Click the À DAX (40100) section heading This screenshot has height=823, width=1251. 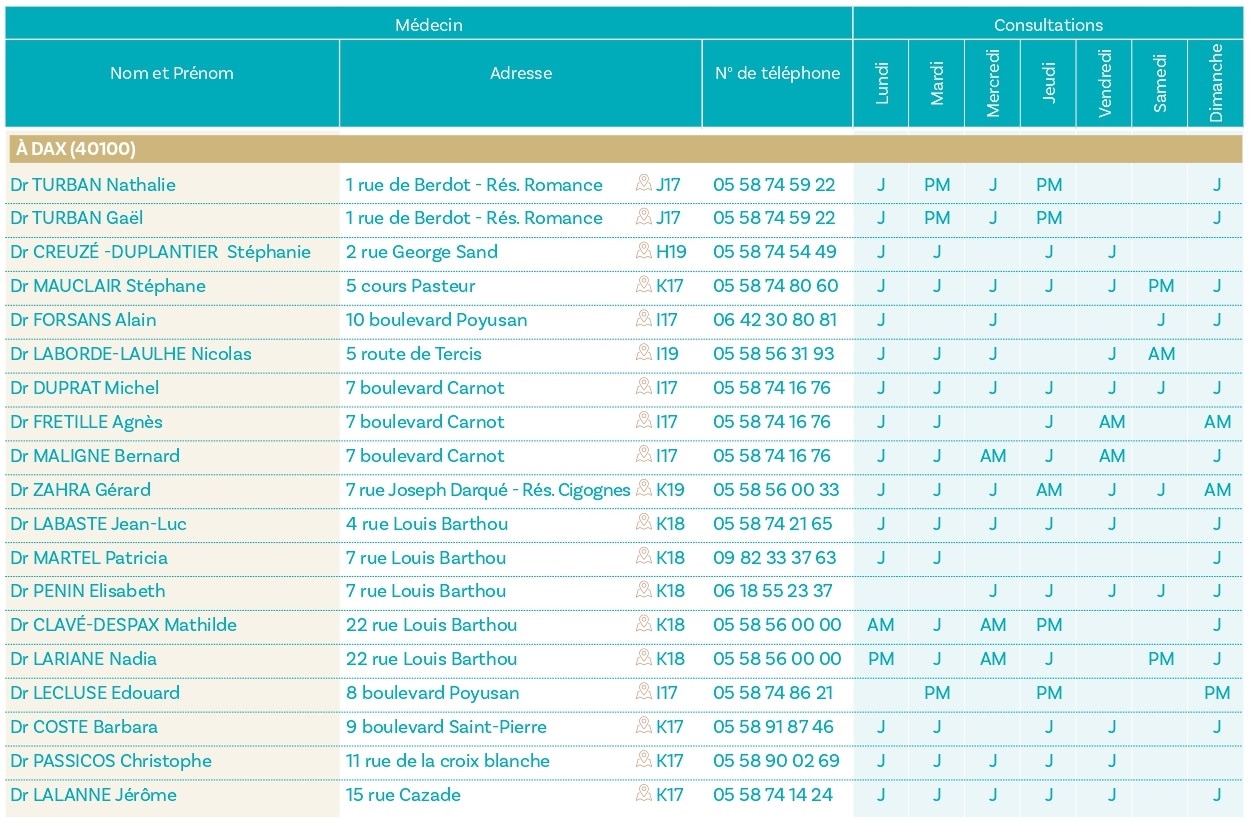(x=624, y=149)
